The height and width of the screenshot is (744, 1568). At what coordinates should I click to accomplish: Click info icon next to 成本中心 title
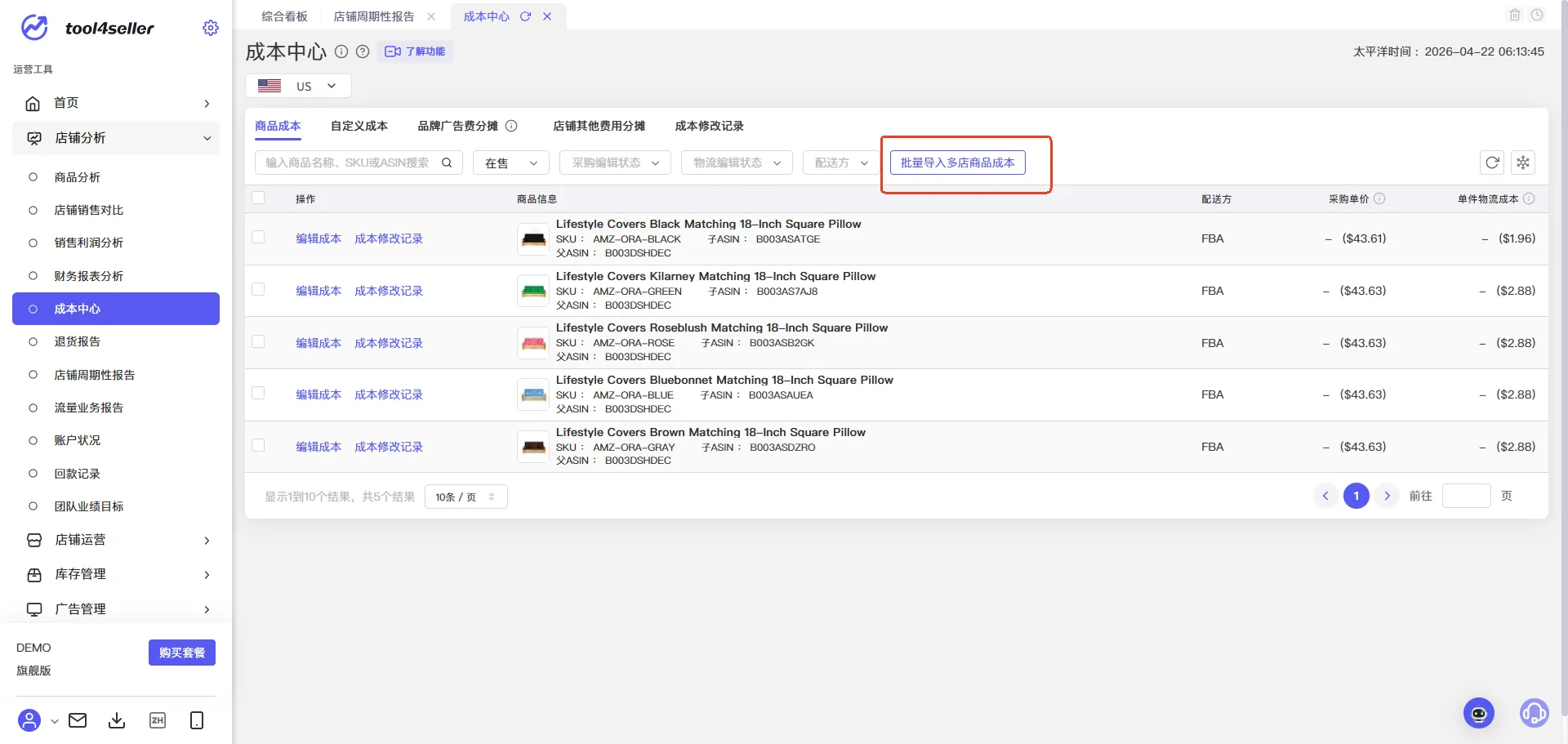click(x=341, y=51)
